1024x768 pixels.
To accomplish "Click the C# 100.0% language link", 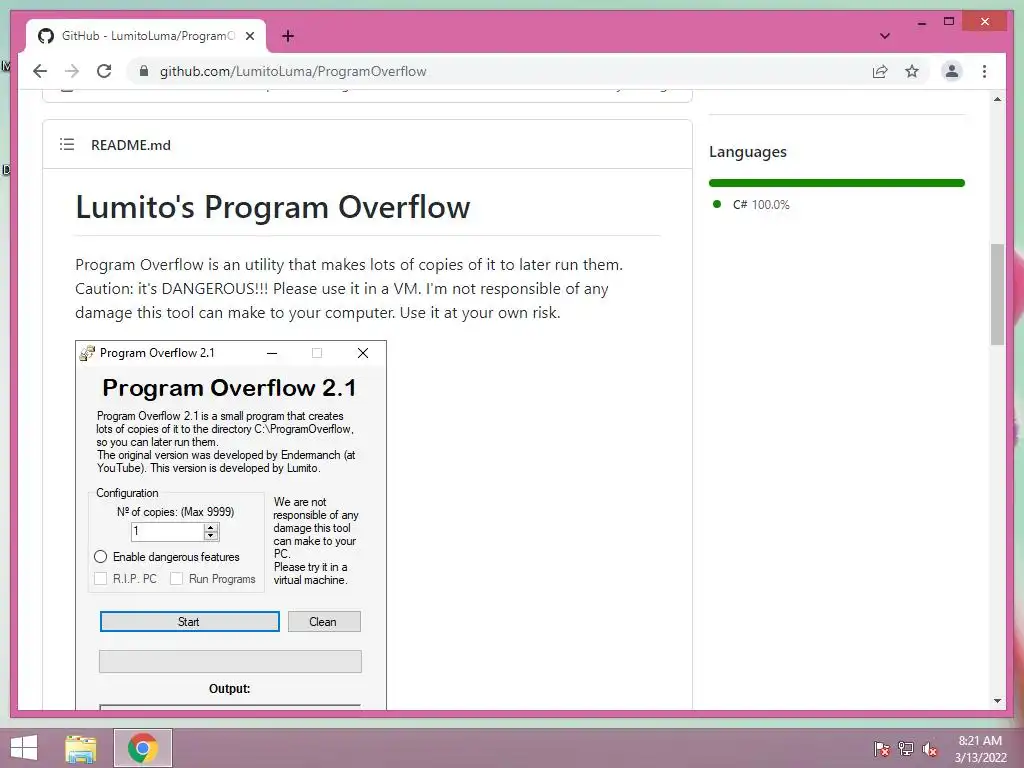I will click(x=760, y=204).
